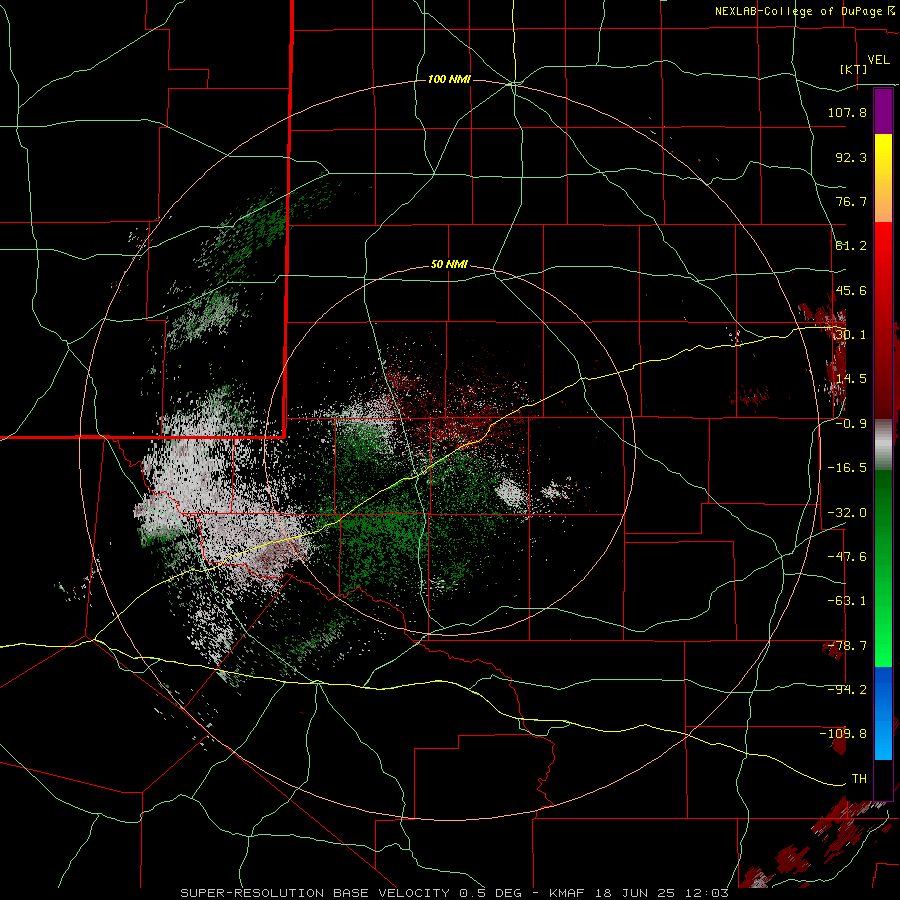
Task: Select the 14.5 velocity scale value
Action: pos(851,379)
